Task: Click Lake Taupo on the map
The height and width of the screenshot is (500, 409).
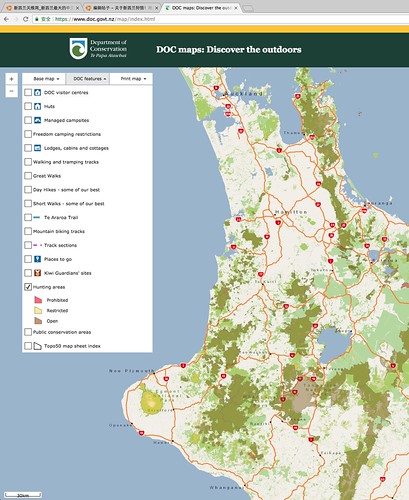Action: pos(333,344)
